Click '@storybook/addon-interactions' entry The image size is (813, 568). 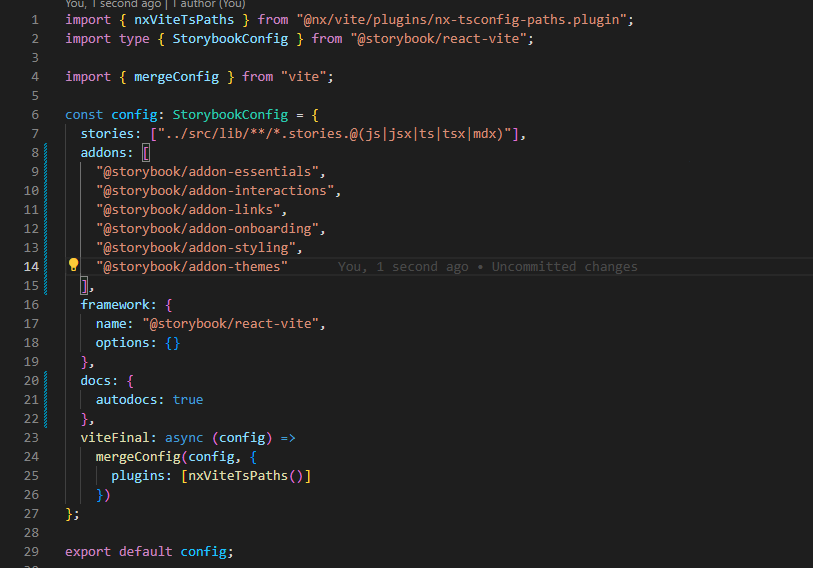[215, 191]
